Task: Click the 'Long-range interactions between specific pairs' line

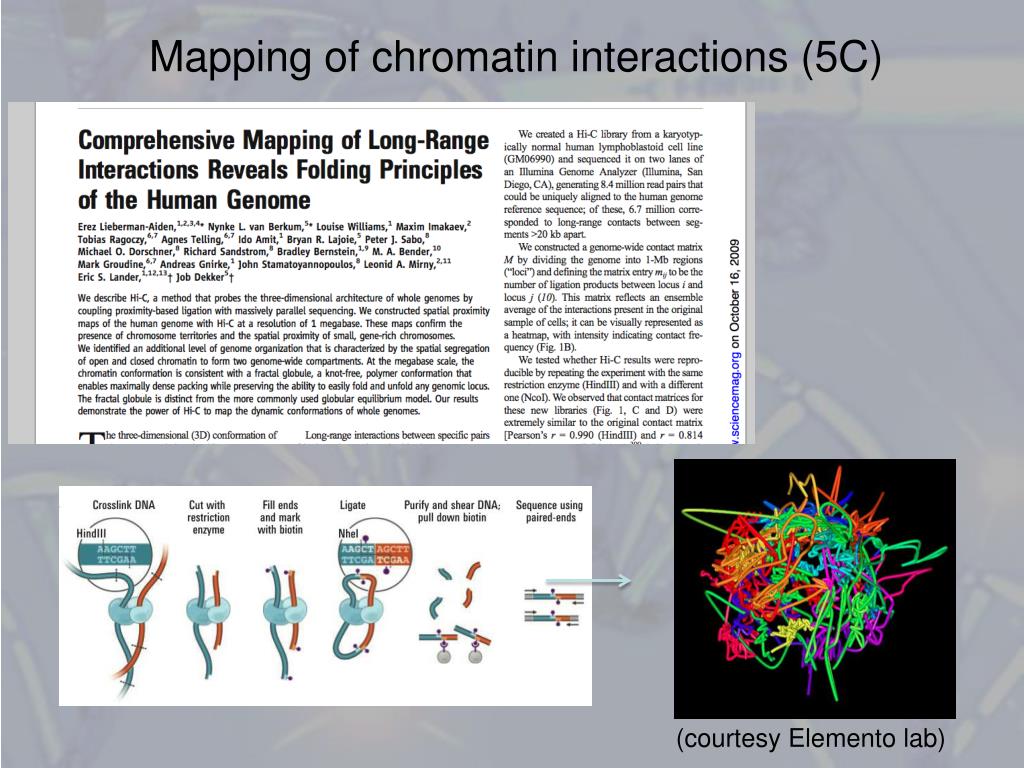Action: pos(397,436)
